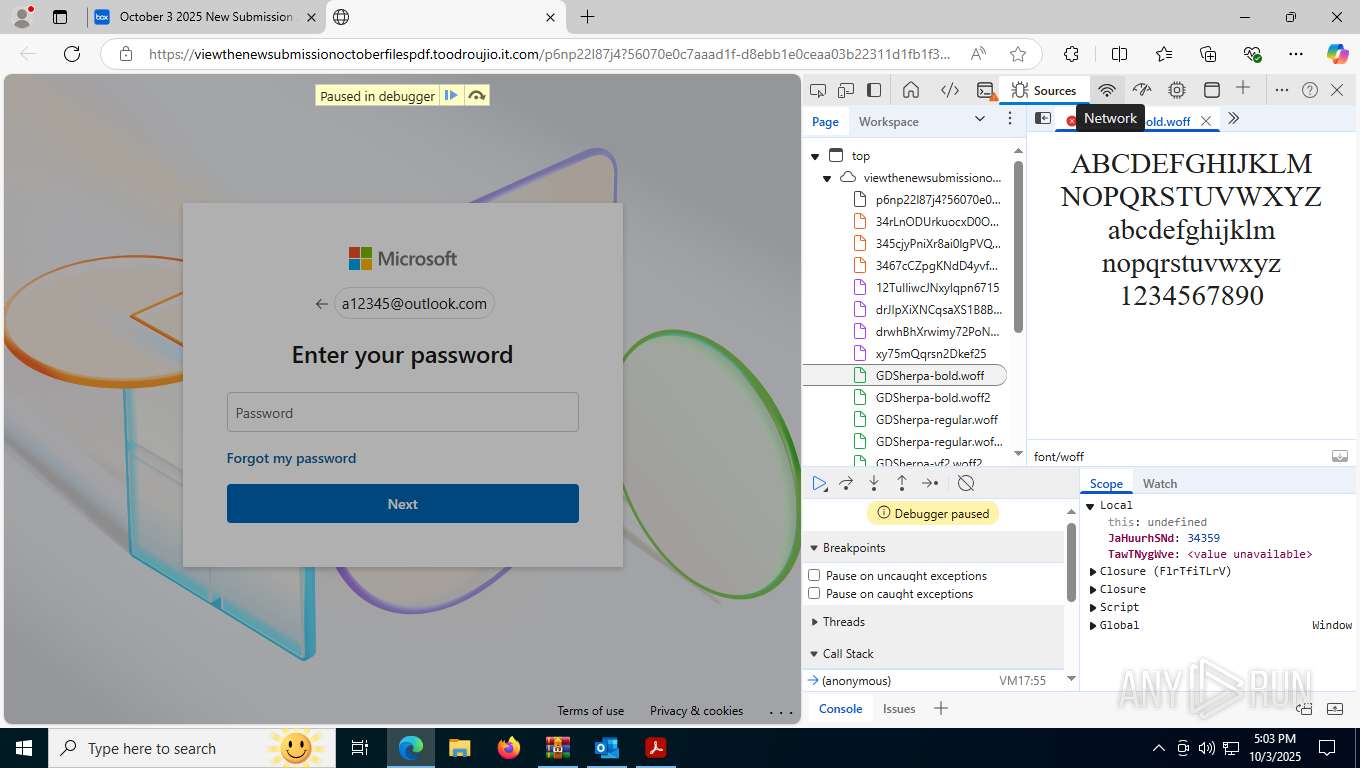
Task: Click Forgot my password link
Action: point(291,458)
